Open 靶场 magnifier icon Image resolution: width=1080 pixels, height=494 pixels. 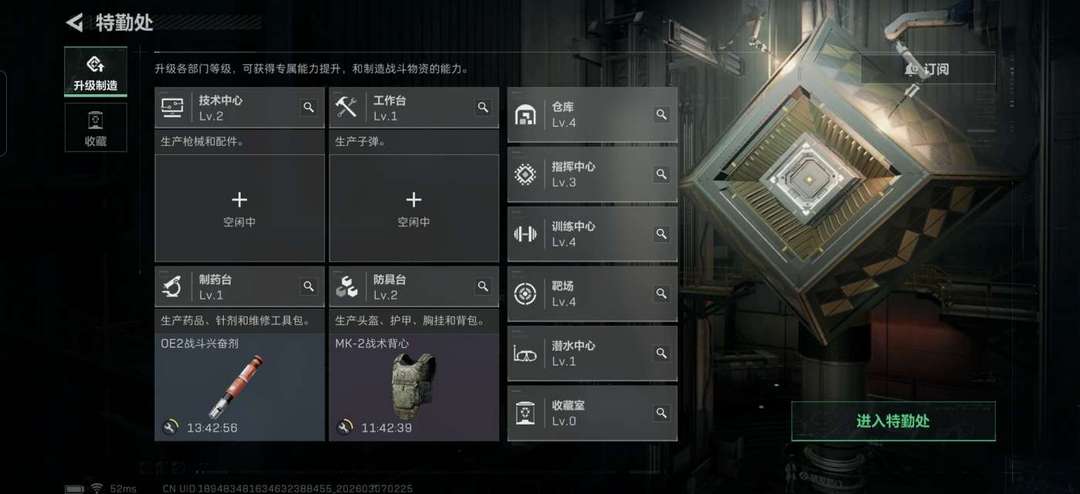(x=661, y=294)
